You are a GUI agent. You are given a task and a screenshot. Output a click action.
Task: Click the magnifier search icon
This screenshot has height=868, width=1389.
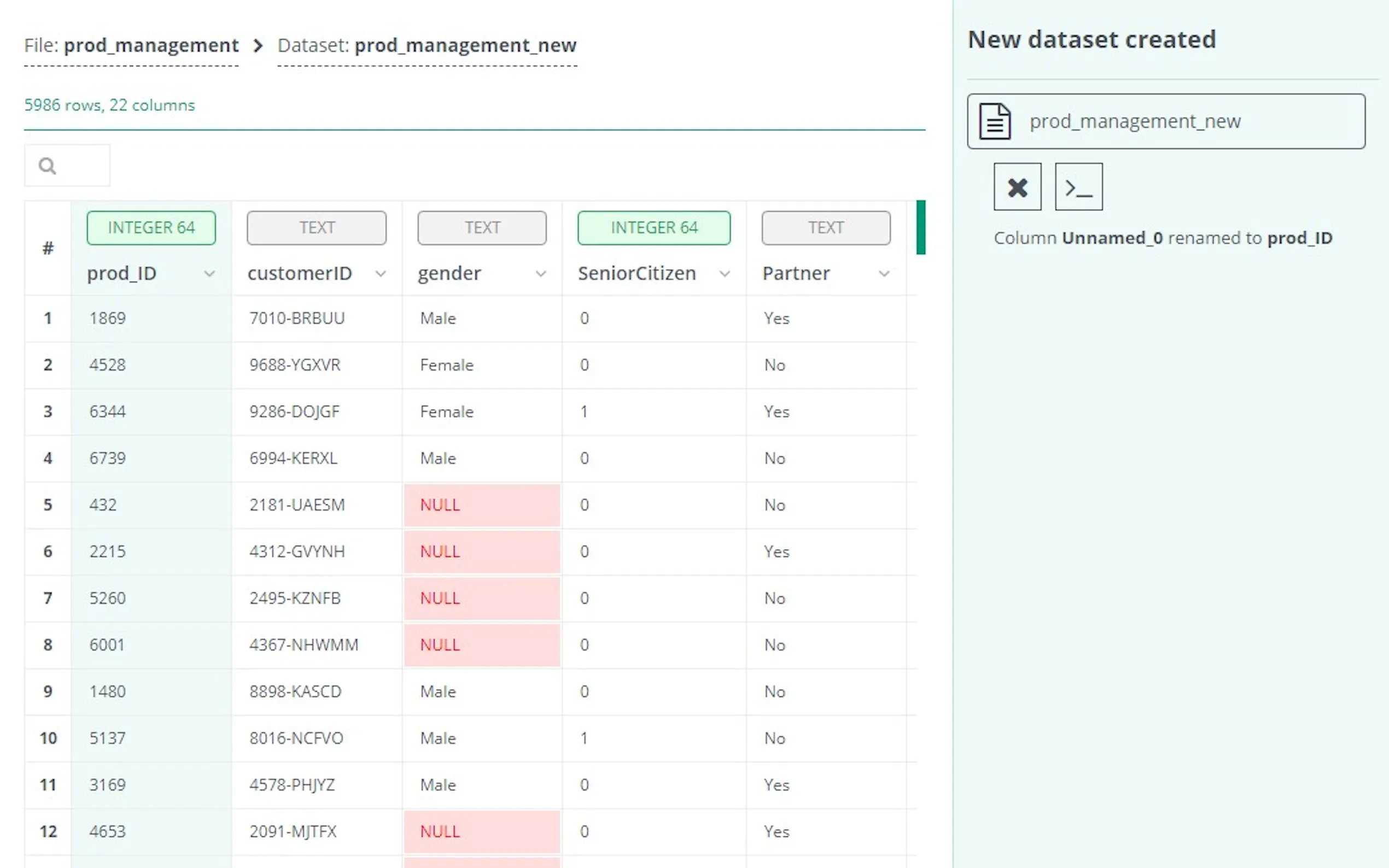[47, 166]
